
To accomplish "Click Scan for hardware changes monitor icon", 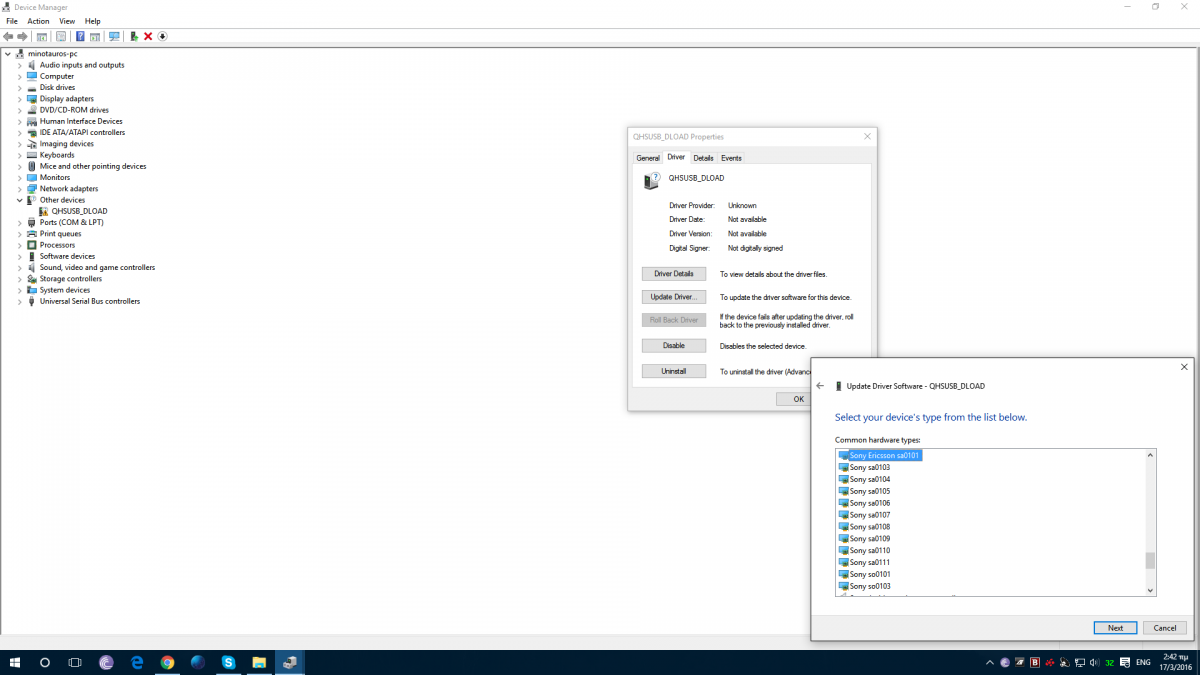I will (x=114, y=36).
